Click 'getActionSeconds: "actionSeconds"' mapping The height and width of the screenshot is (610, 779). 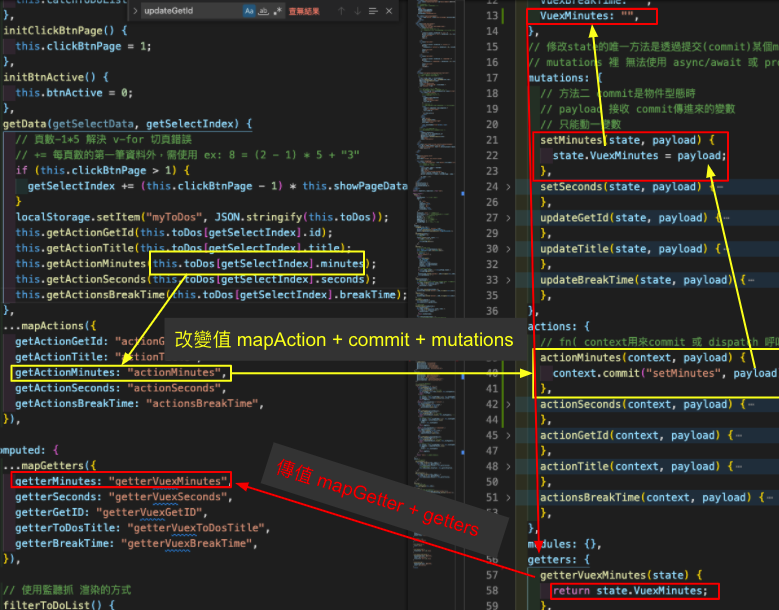[x=121, y=388]
